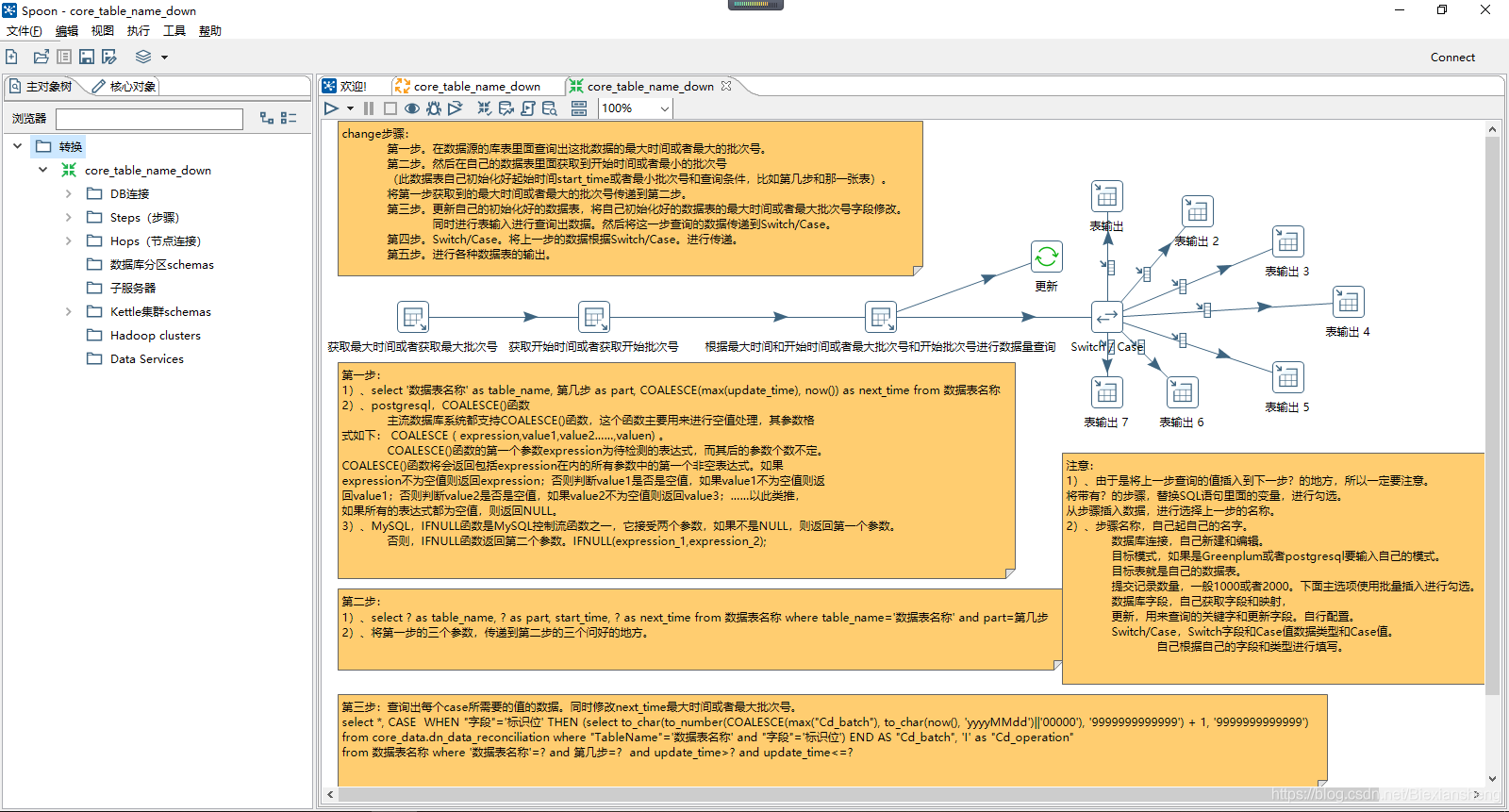Pause the running transformation
Image resolution: width=1509 pixels, height=812 pixels.
pos(369,108)
